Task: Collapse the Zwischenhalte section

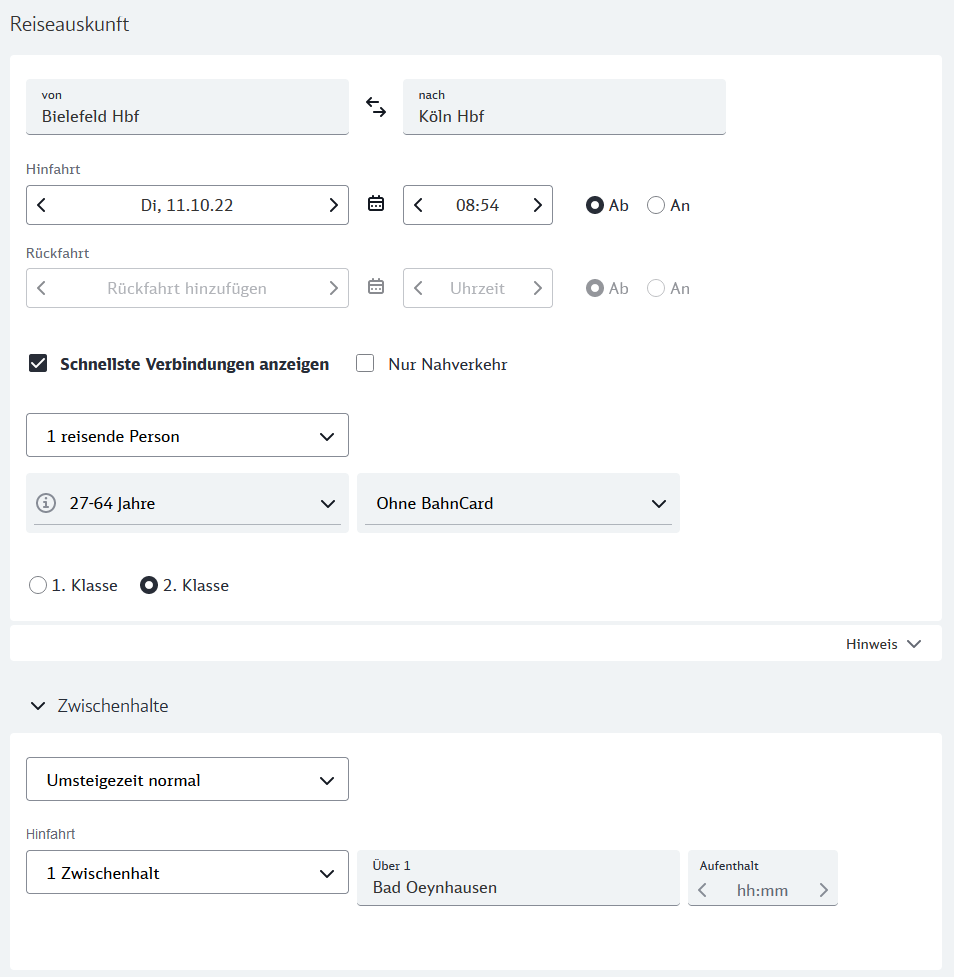Action: point(39,706)
